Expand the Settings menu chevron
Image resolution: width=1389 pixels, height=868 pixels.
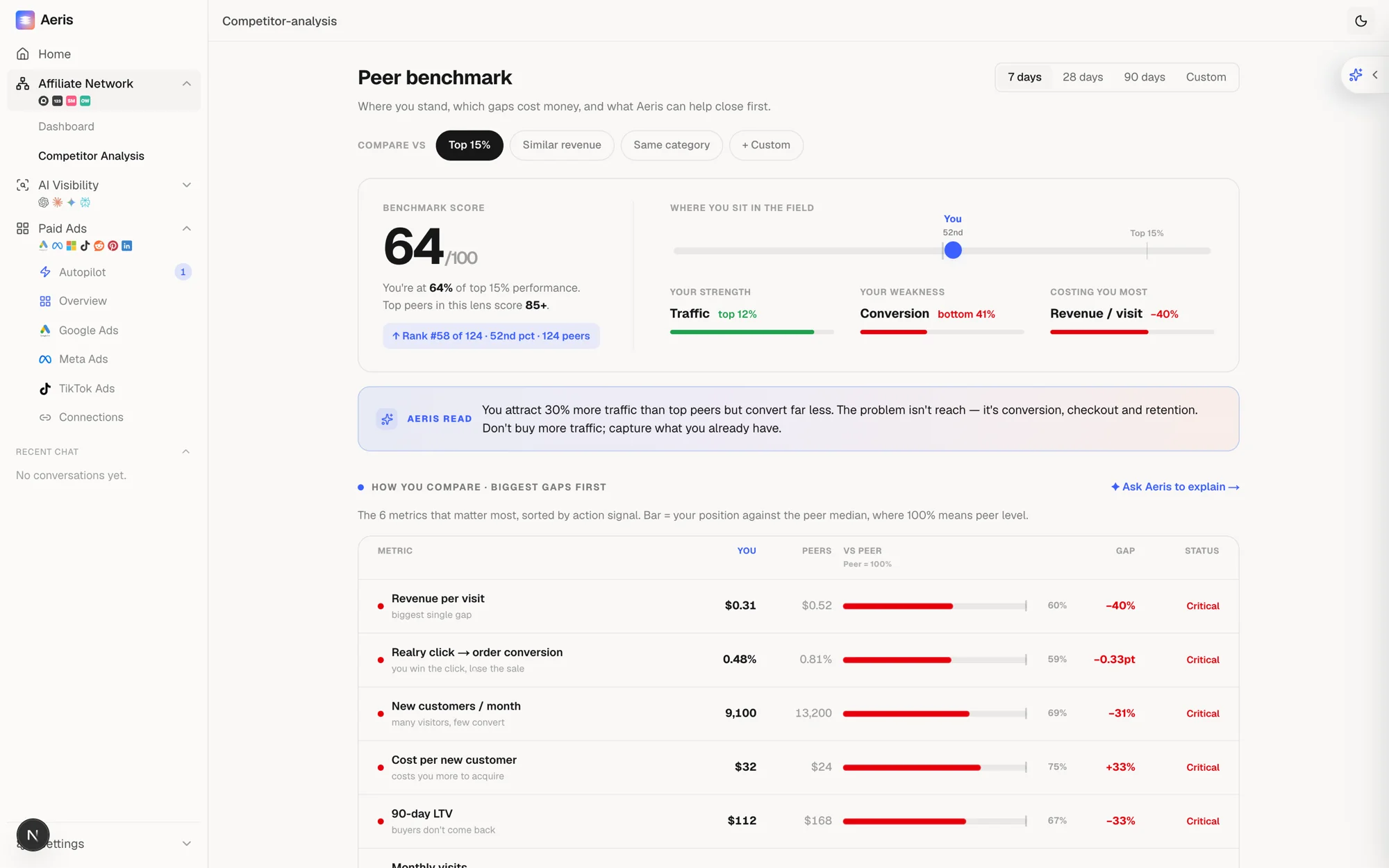pos(186,844)
